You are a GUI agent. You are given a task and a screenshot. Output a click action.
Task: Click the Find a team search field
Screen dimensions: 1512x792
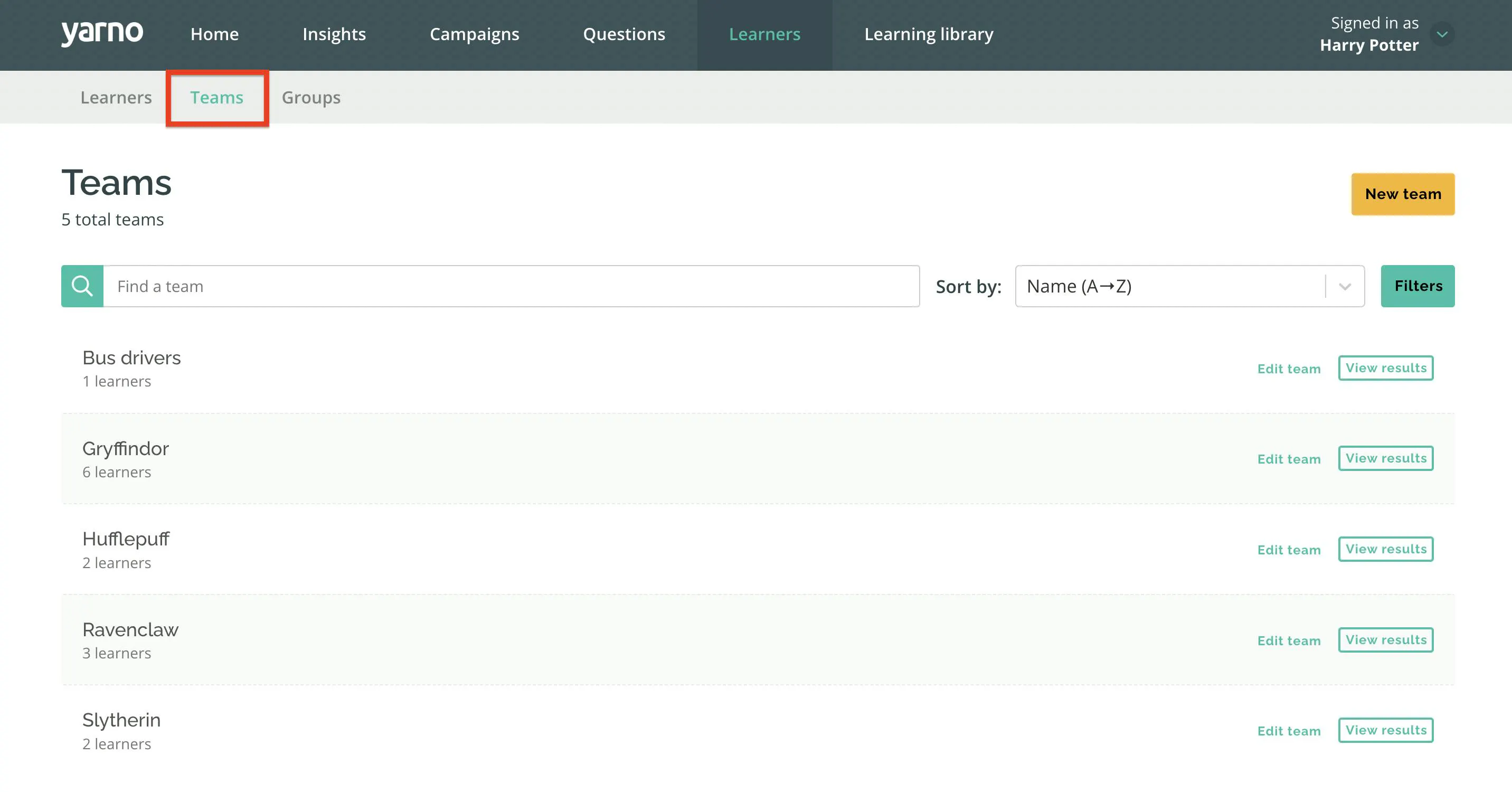coord(511,286)
